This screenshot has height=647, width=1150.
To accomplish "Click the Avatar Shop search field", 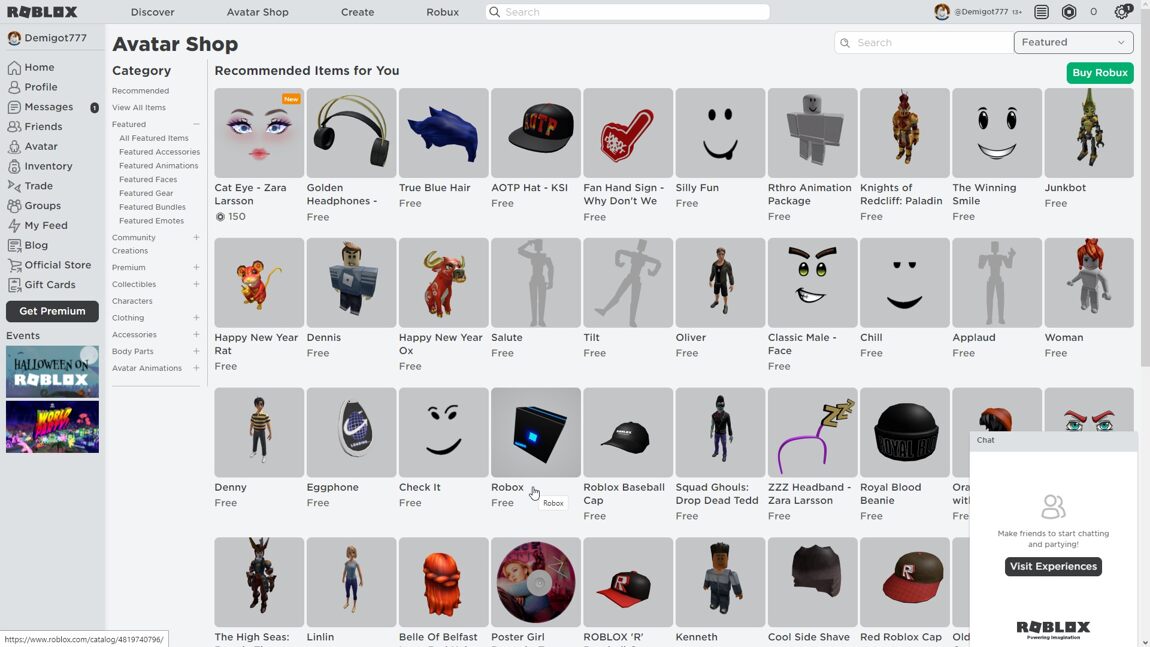I will [x=924, y=43].
